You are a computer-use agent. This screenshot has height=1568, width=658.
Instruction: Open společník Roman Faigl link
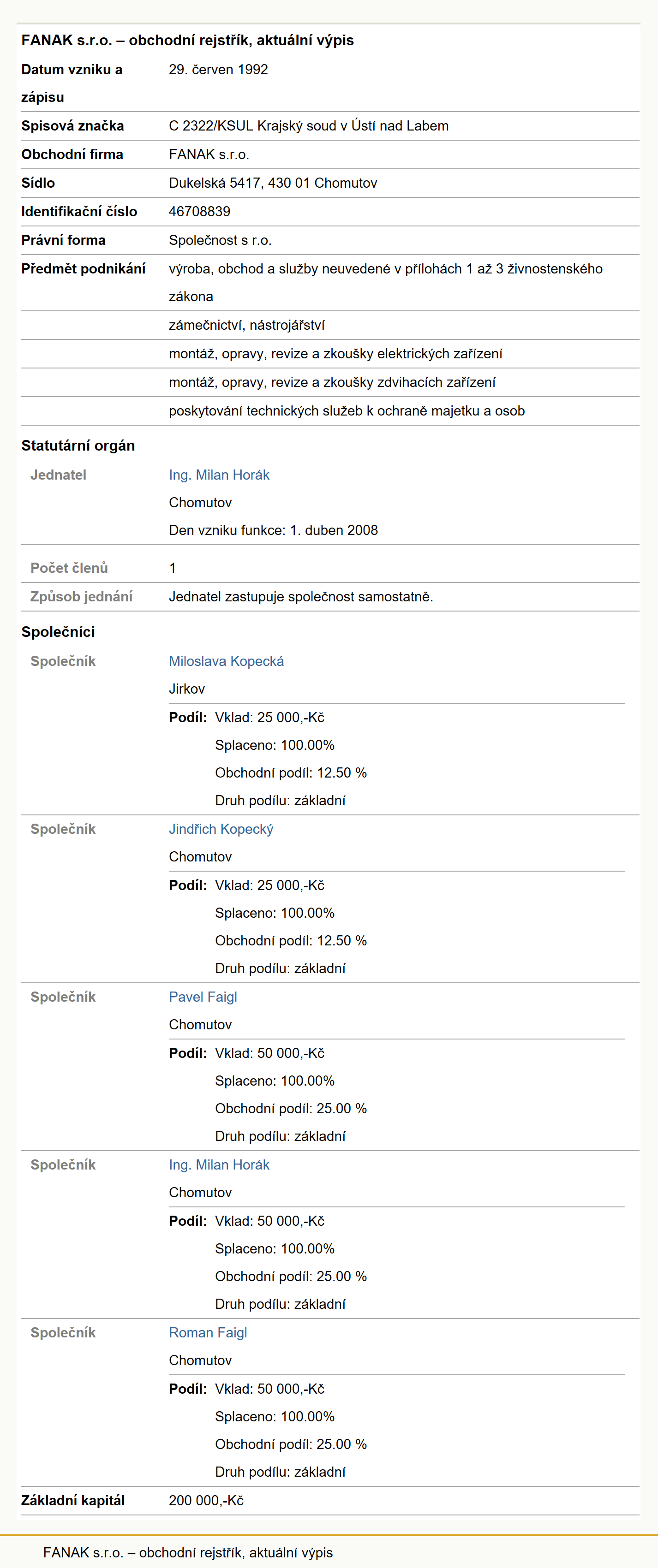208,1333
